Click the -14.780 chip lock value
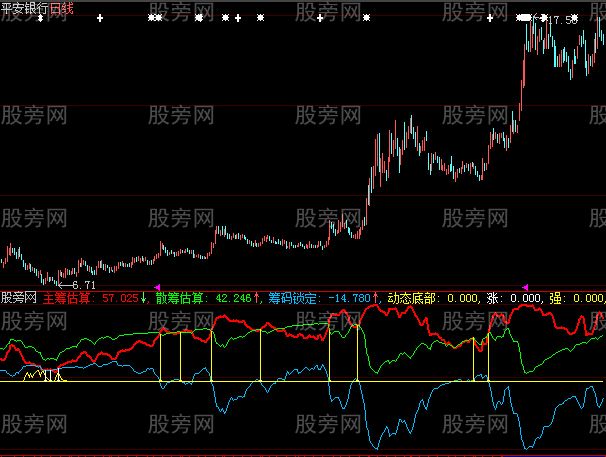Viewport: 606px width, 457px height. (349, 298)
